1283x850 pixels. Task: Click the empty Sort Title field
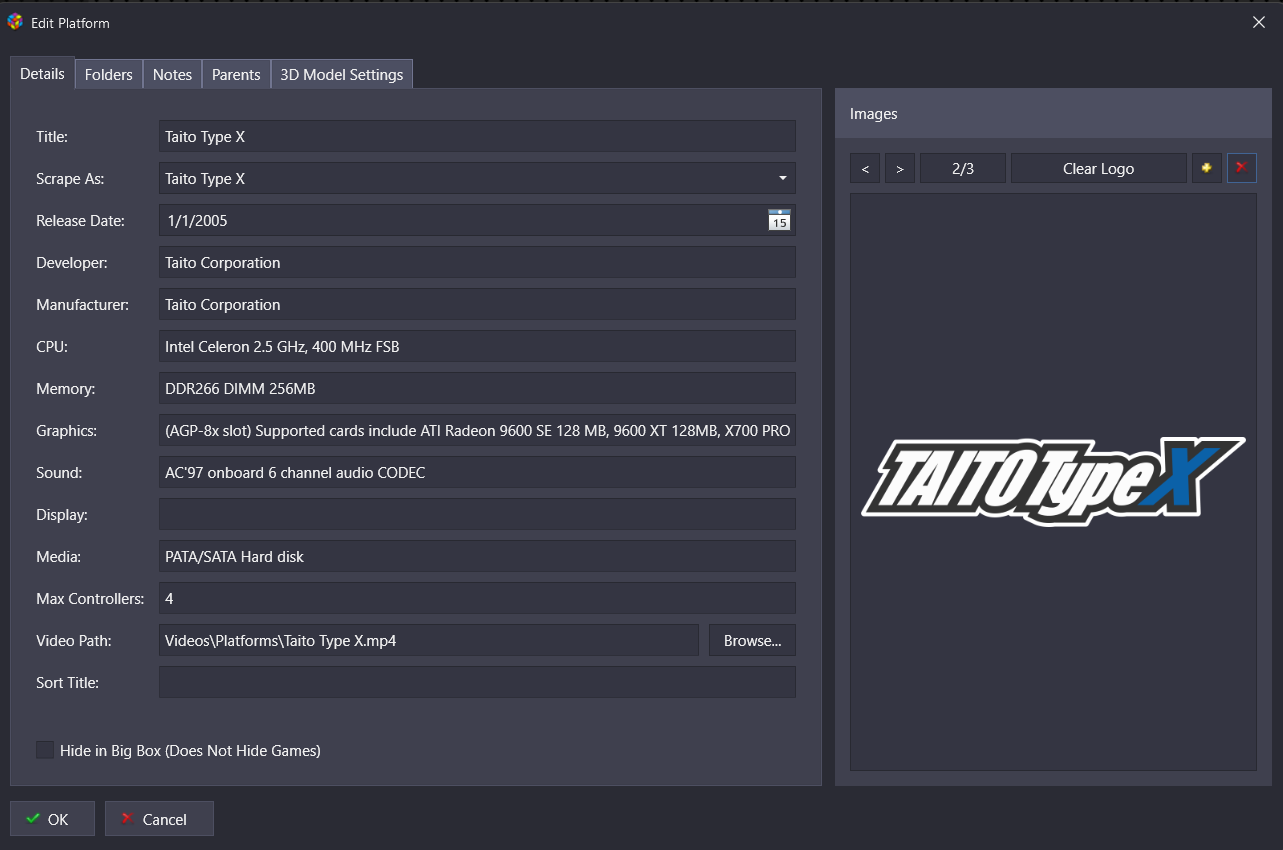[x=477, y=682]
